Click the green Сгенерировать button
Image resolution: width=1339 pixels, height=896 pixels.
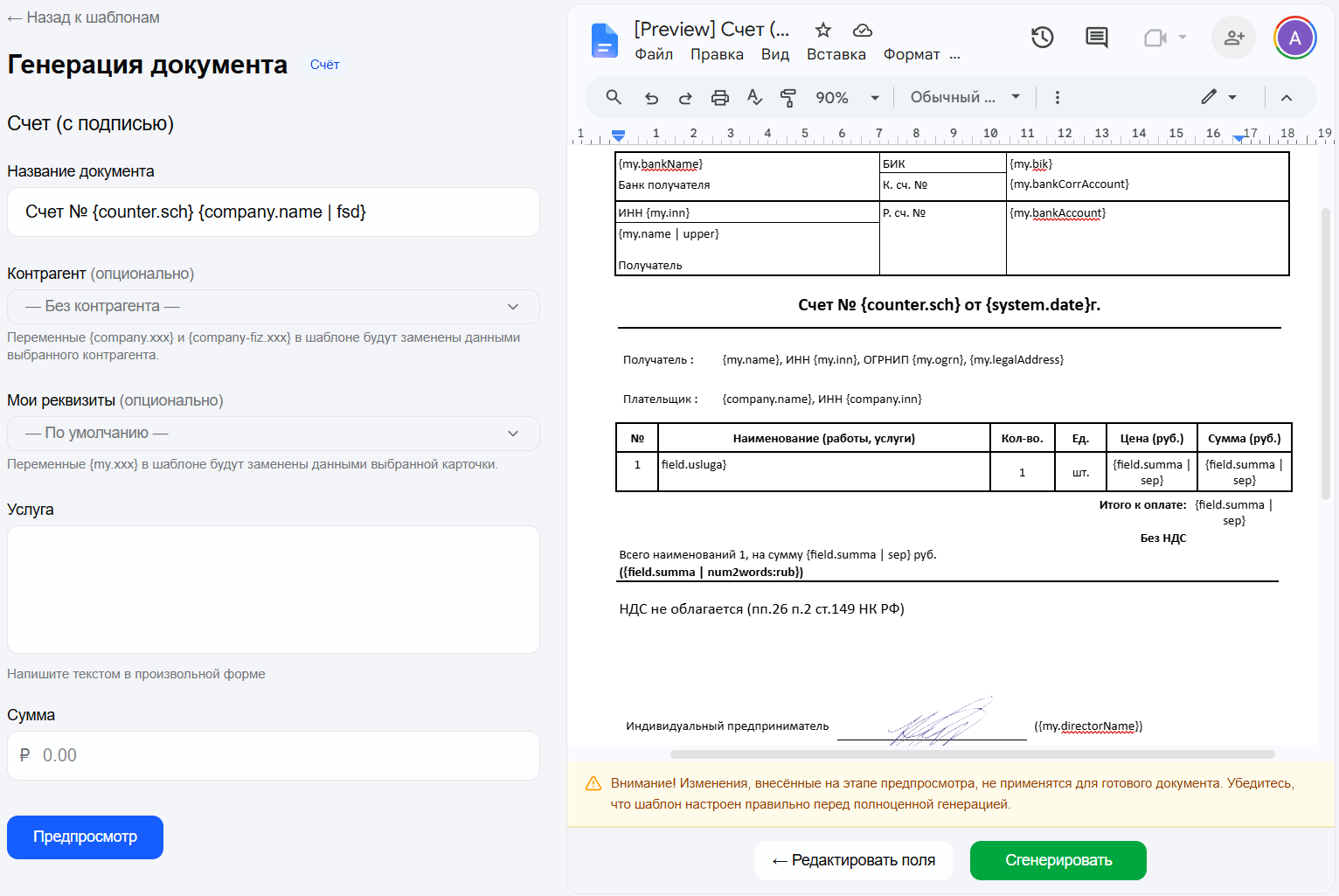pyautogui.click(x=1058, y=861)
